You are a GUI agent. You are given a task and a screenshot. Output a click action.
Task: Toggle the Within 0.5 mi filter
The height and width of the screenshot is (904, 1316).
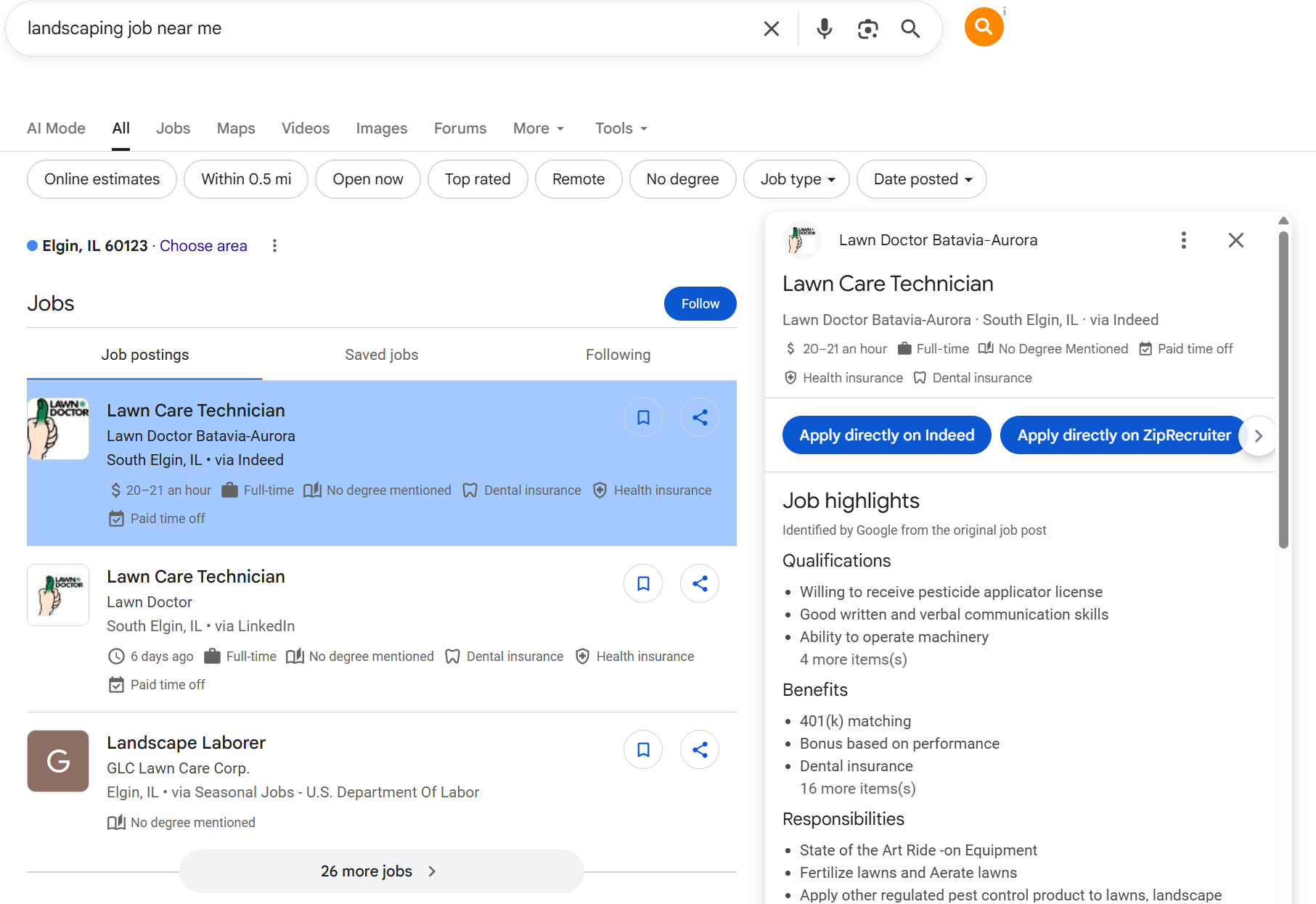(x=246, y=179)
